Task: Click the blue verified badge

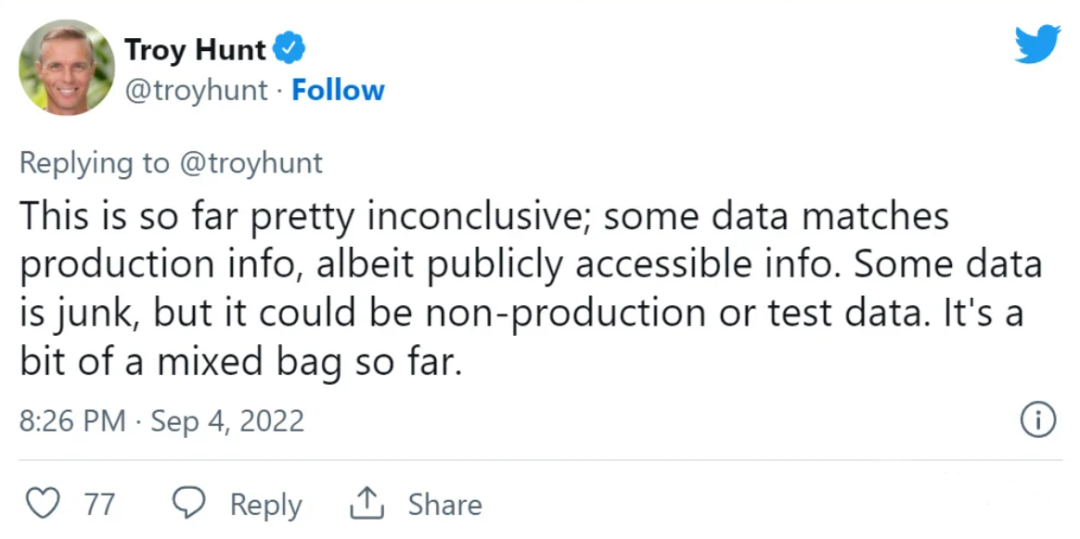Action: click(x=289, y=50)
